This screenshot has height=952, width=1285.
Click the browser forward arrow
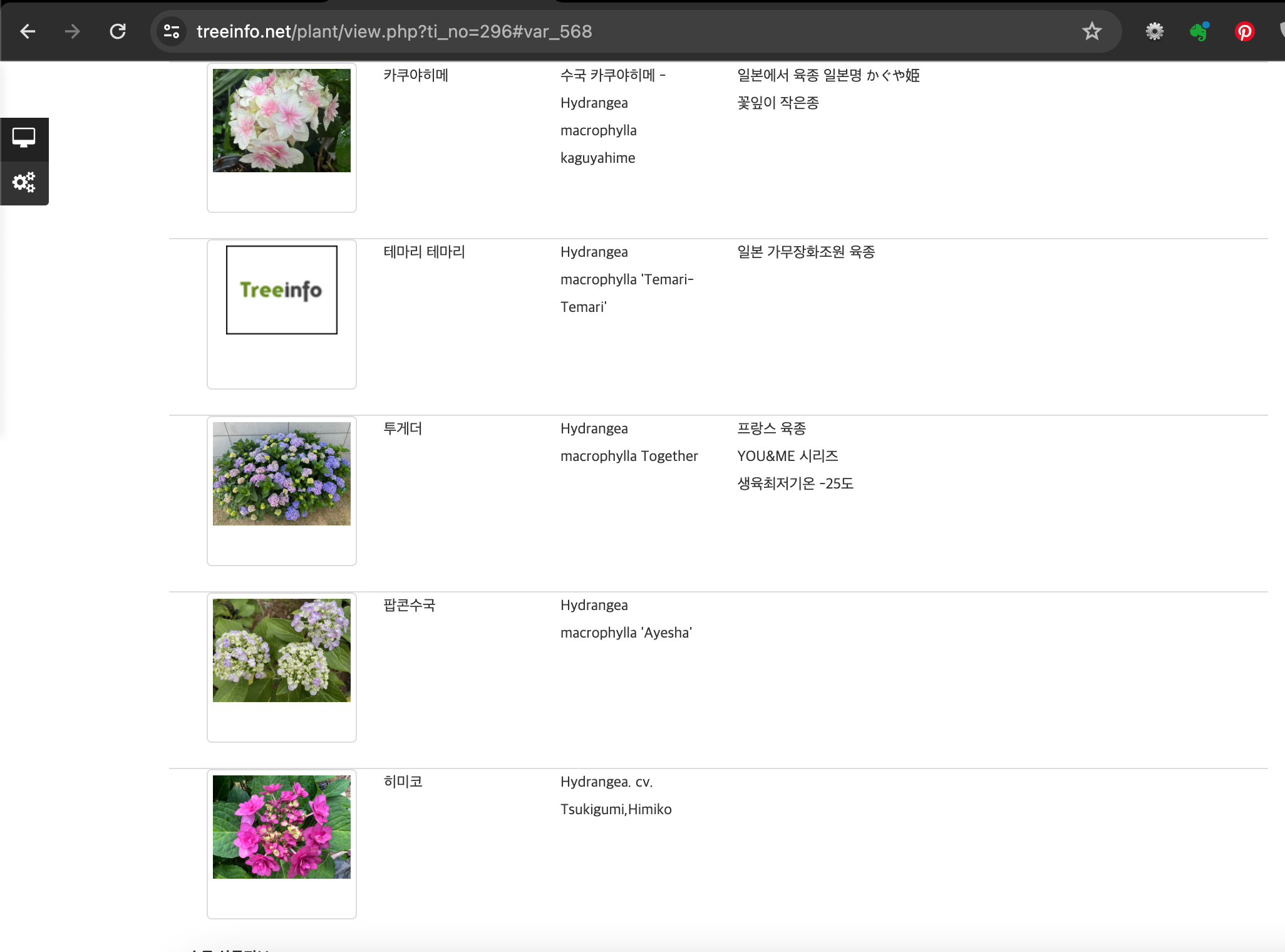point(73,31)
